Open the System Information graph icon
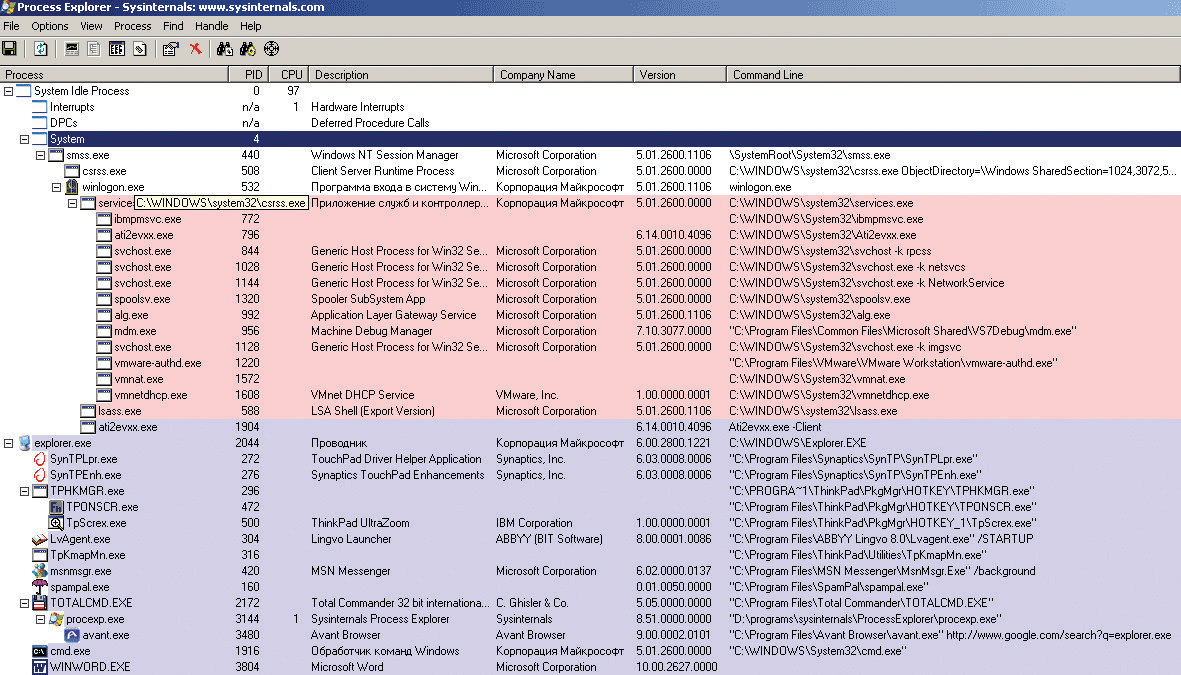Viewport: 1181px width, 675px height. 72,49
